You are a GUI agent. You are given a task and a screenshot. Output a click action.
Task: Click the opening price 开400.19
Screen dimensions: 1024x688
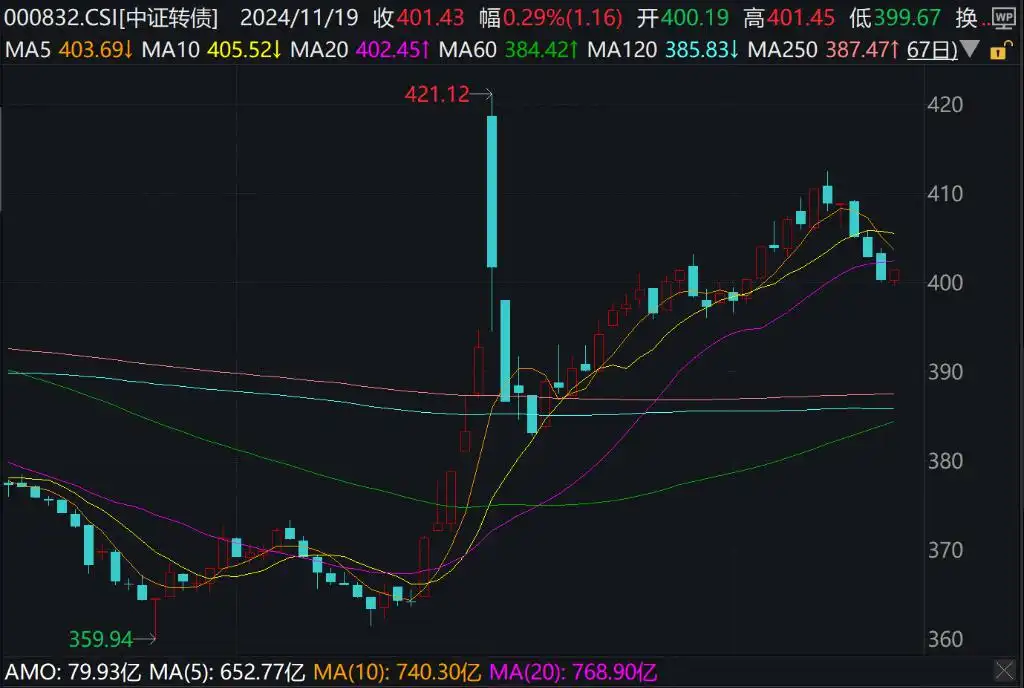682,18
